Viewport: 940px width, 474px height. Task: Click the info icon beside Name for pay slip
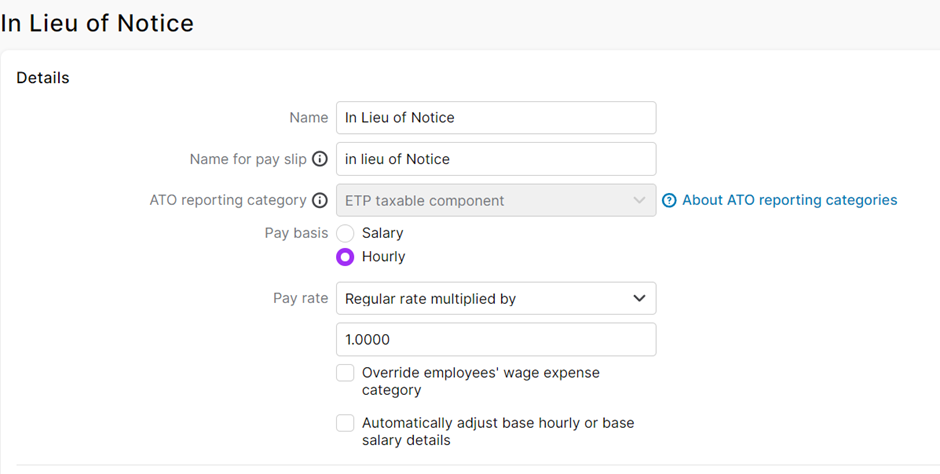point(320,159)
